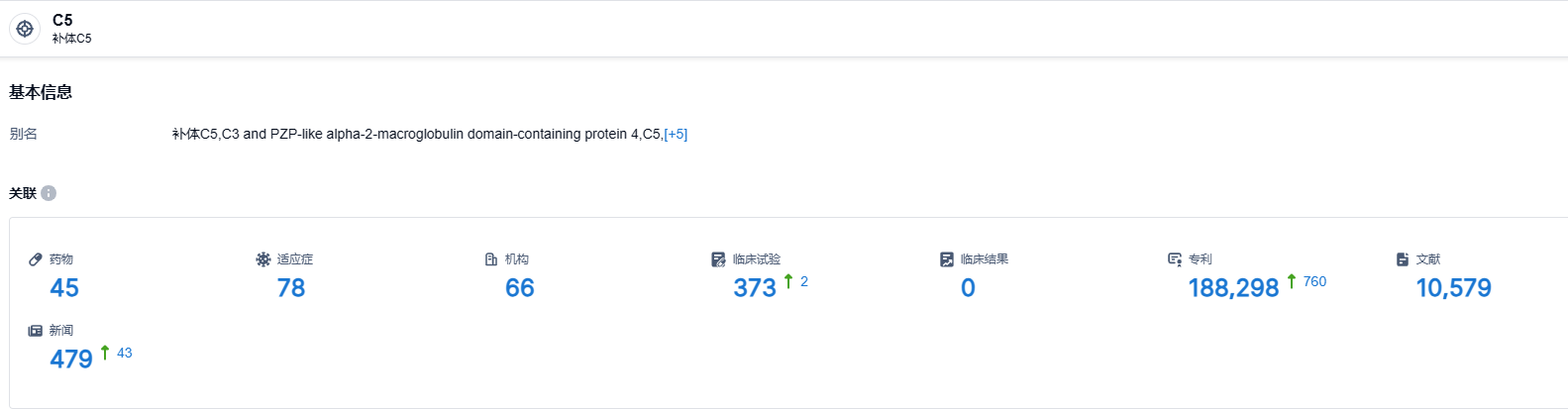1568x410 pixels.
Task: Click the info icon next to 关联
Action: click(x=49, y=193)
